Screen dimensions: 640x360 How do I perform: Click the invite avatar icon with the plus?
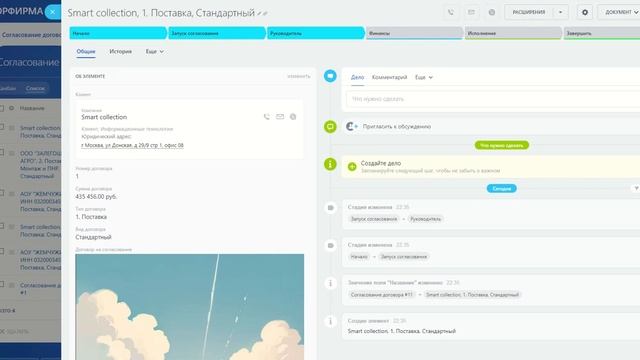351,127
